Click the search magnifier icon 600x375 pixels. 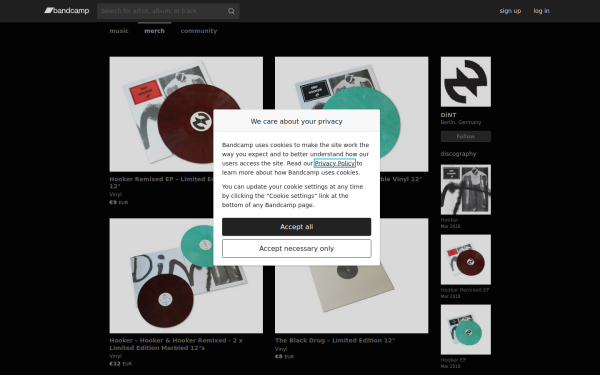click(x=231, y=11)
